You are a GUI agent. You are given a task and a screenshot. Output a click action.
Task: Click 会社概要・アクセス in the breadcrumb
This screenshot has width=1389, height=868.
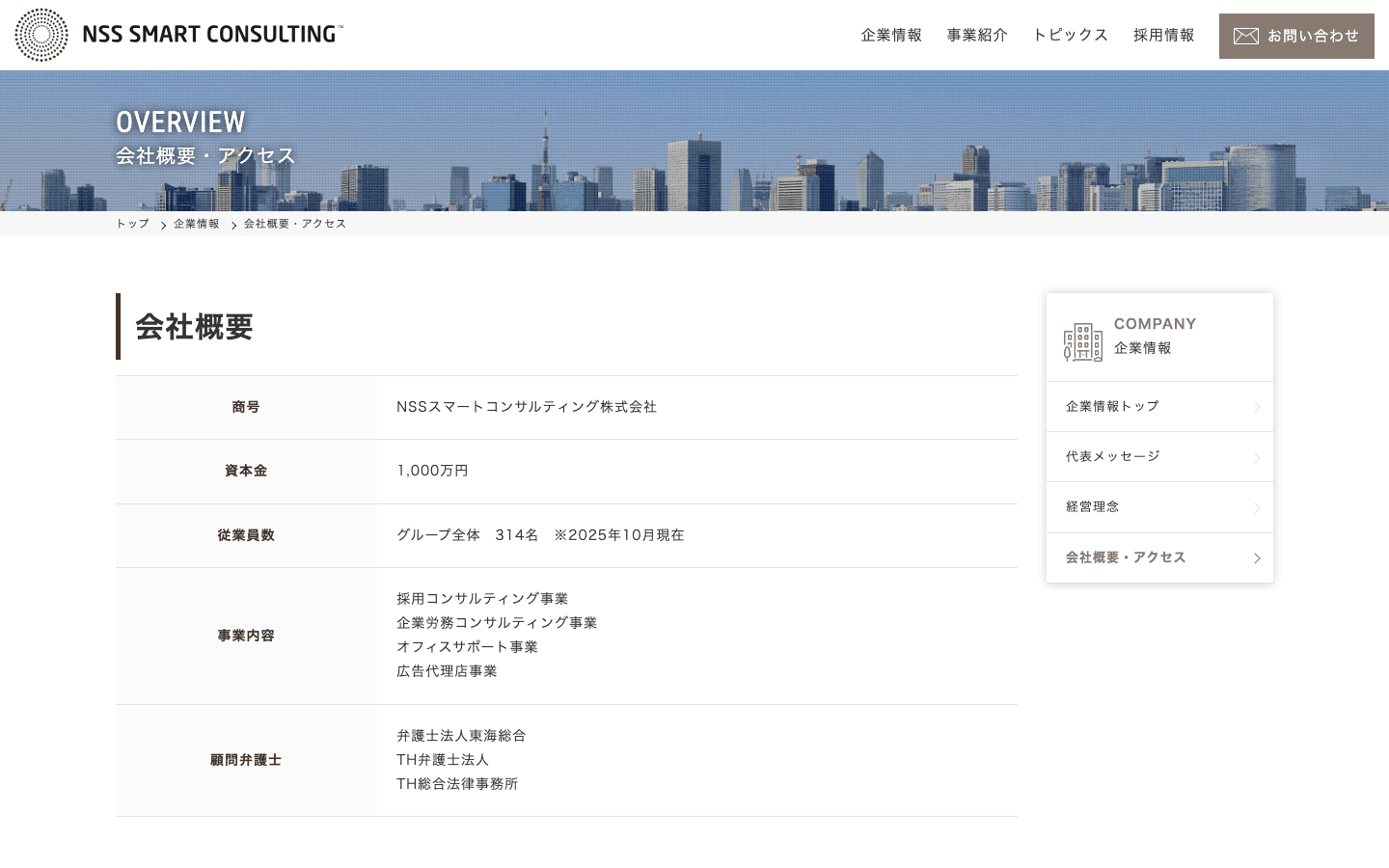point(295,224)
